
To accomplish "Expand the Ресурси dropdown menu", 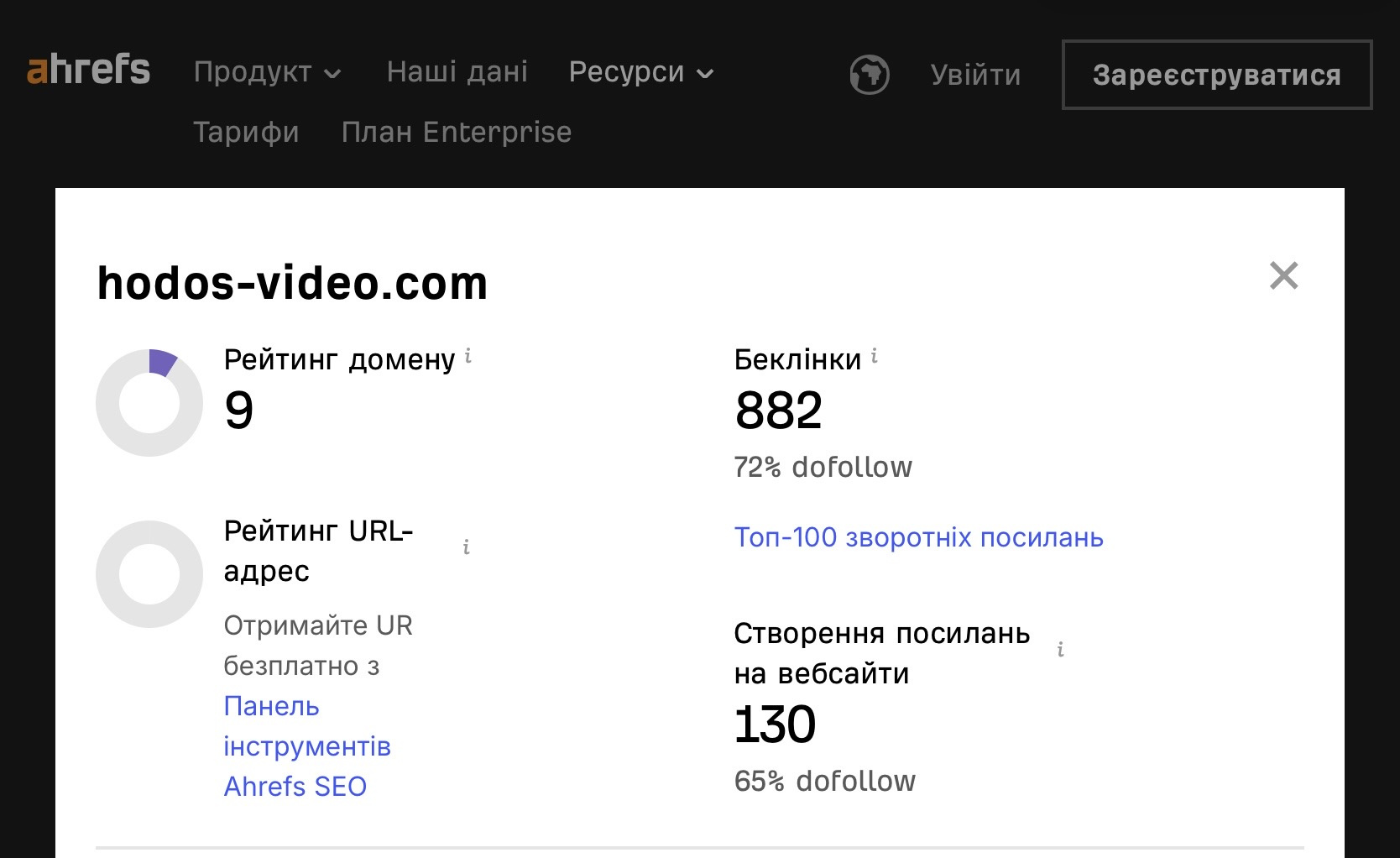I will click(x=641, y=73).
